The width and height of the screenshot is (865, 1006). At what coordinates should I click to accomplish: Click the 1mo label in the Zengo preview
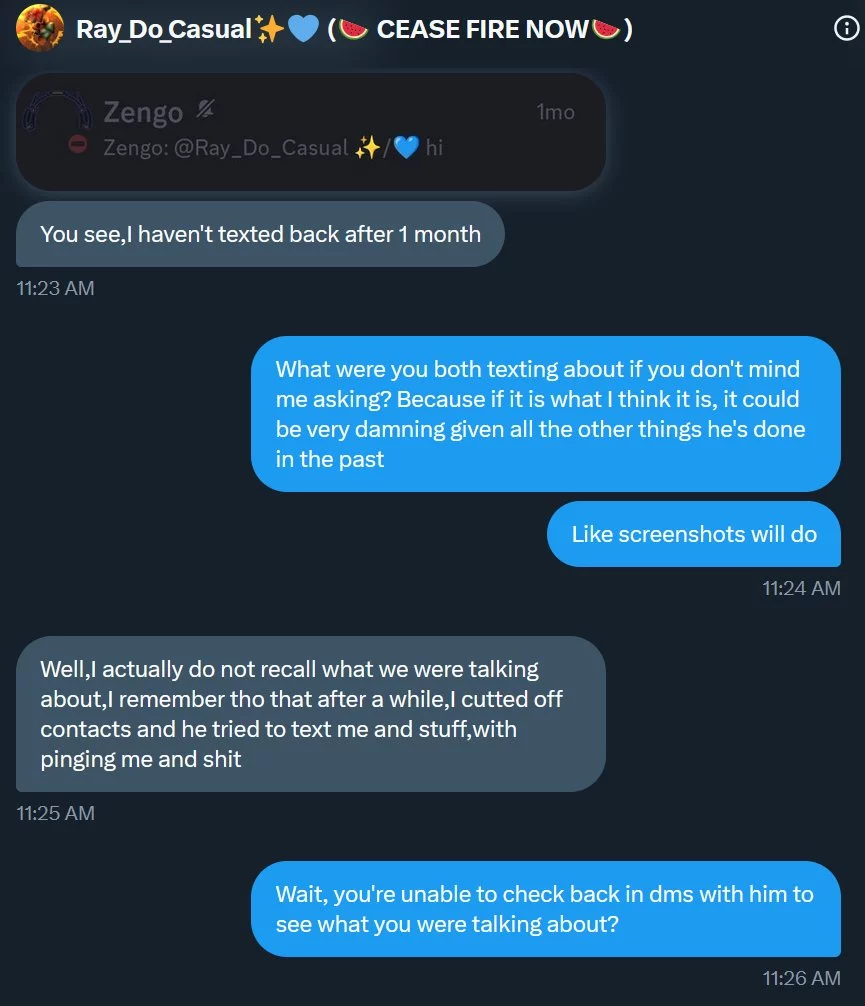555,112
